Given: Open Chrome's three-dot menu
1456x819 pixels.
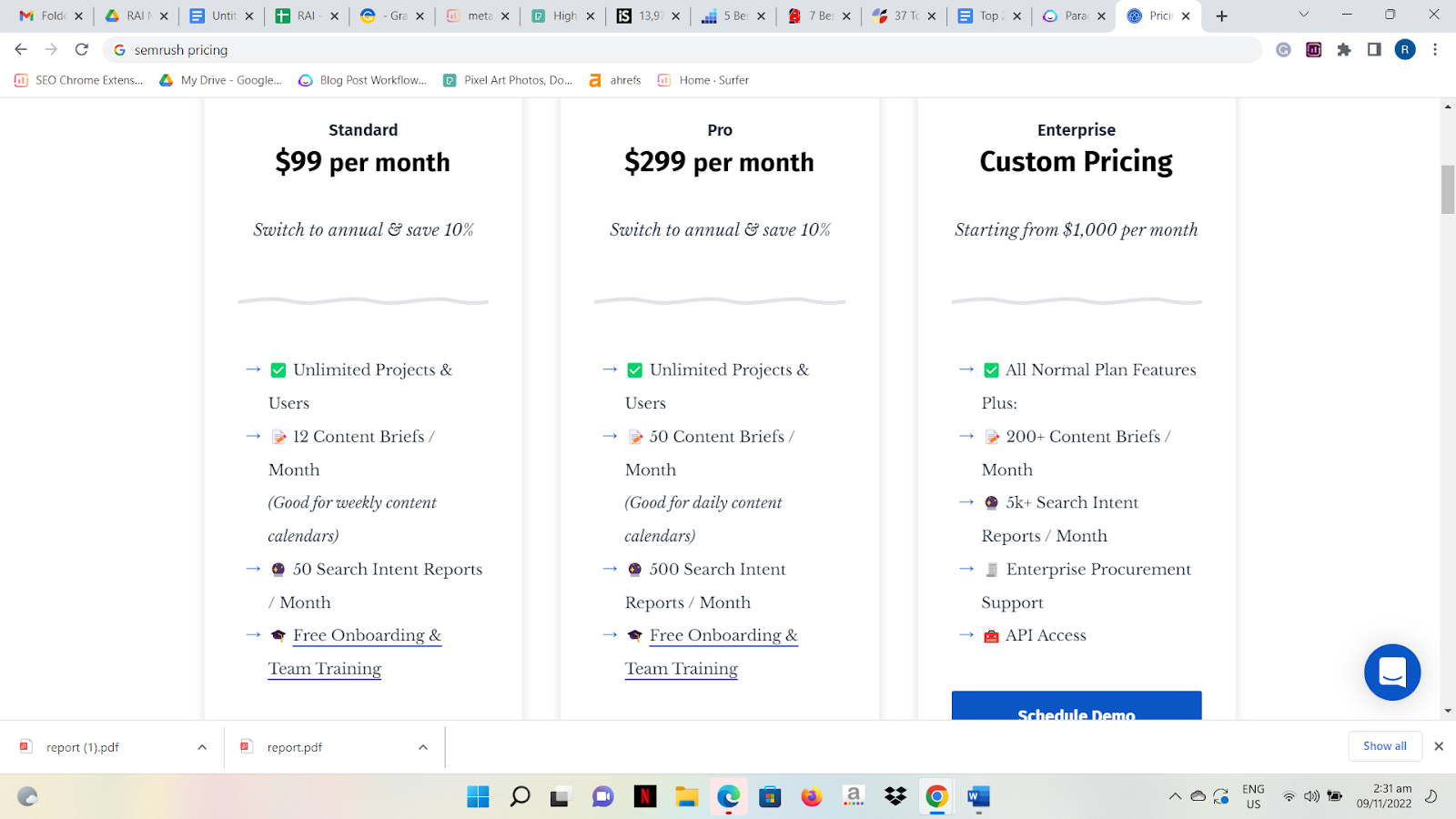Looking at the screenshot, I should 1435,49.
